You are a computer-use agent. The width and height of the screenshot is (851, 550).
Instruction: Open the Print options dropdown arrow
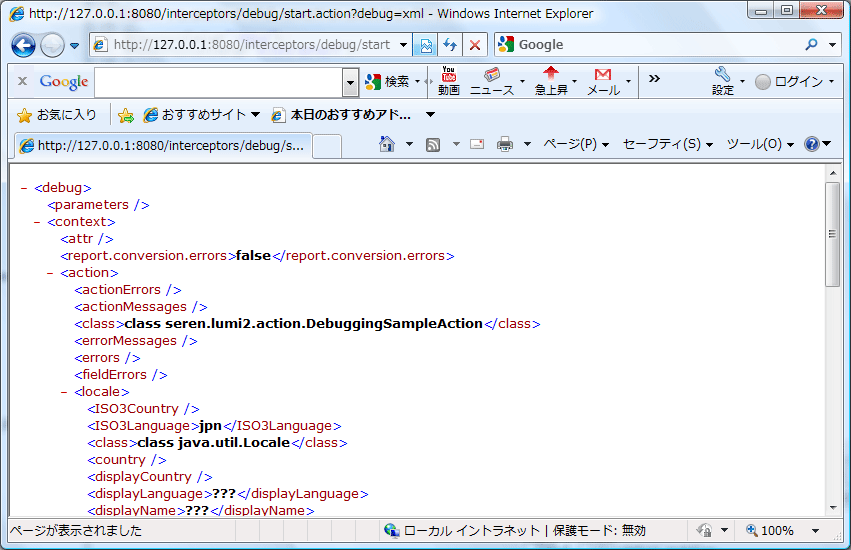tap(527, 144)
